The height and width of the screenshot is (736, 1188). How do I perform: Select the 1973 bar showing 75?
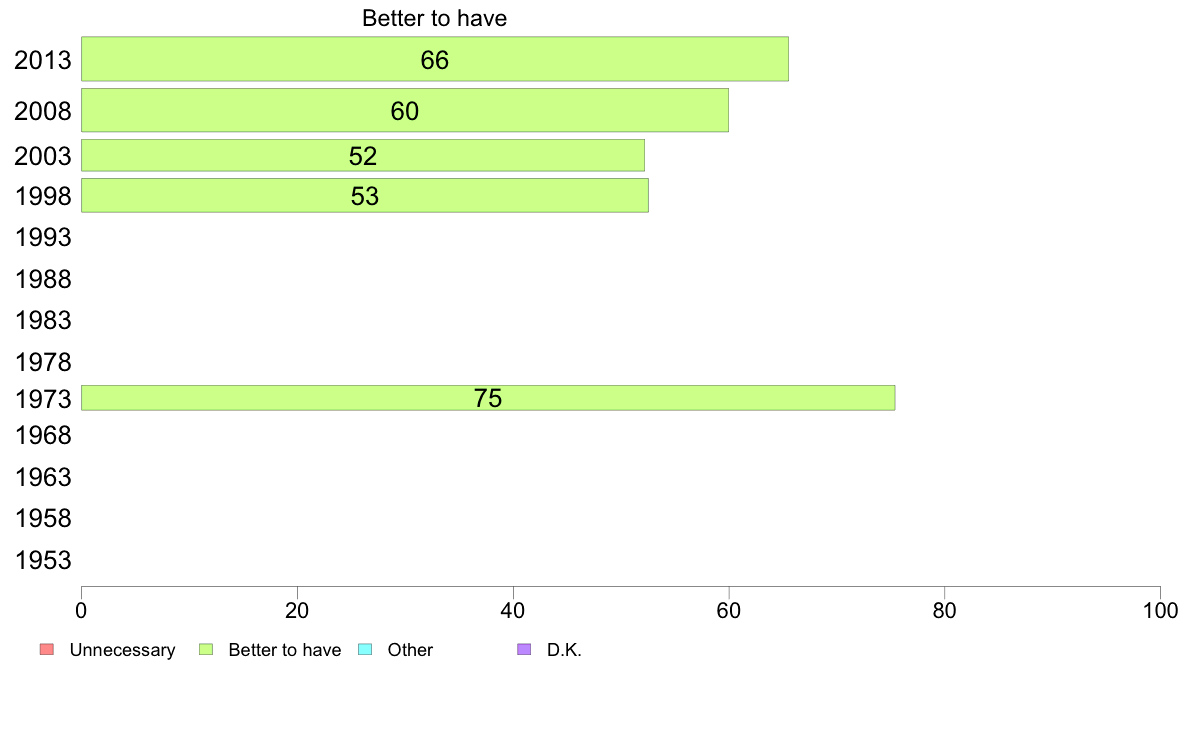pyautogui.click(x=488, y=398)
